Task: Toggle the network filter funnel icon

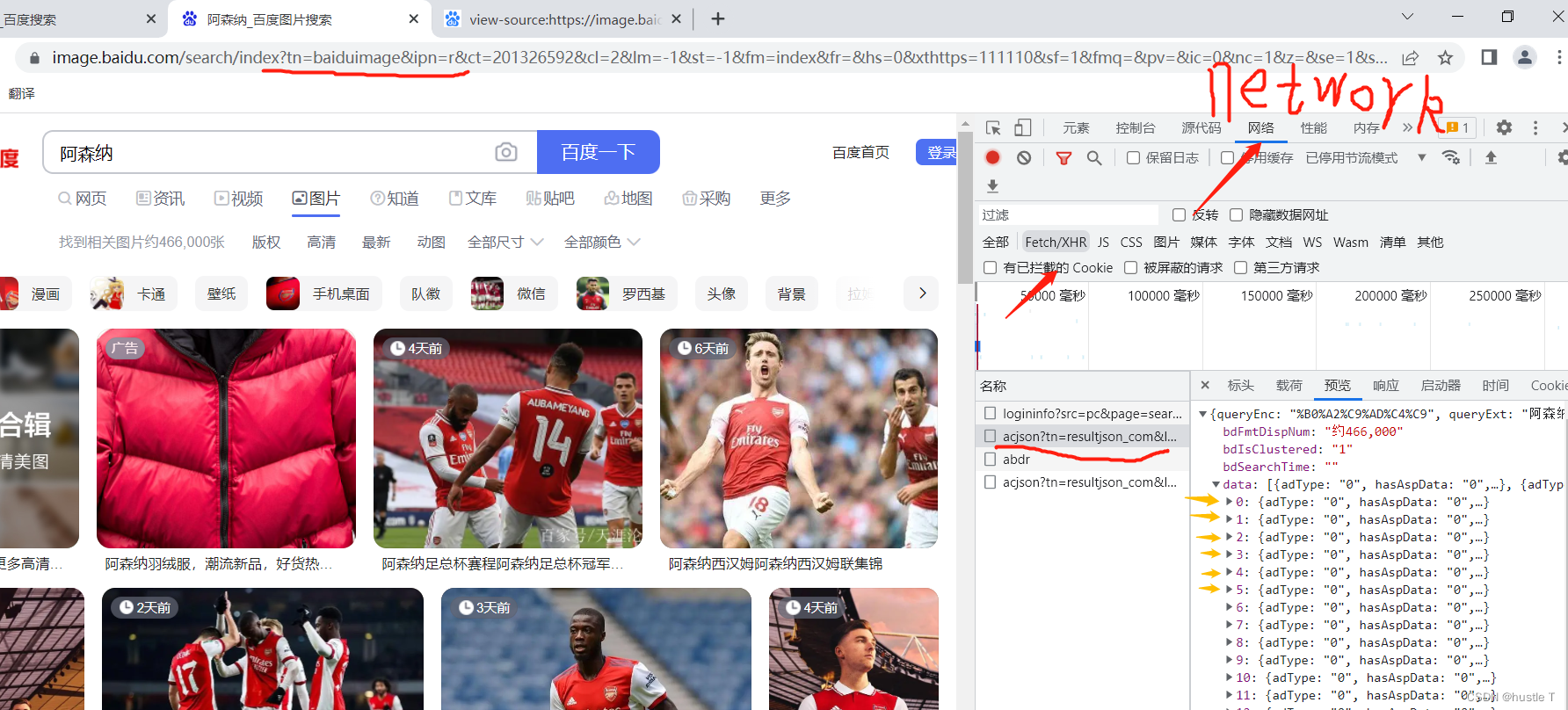Action: click(1063, 158)
